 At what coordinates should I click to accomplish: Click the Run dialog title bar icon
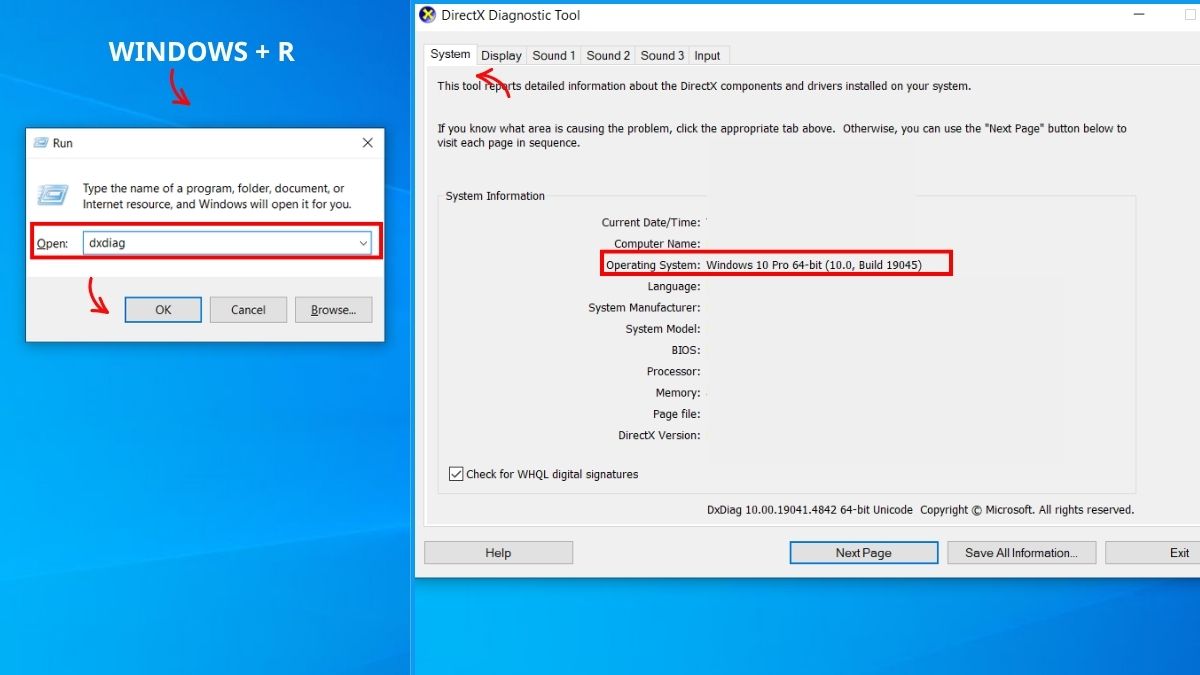[x=40, y=143]
